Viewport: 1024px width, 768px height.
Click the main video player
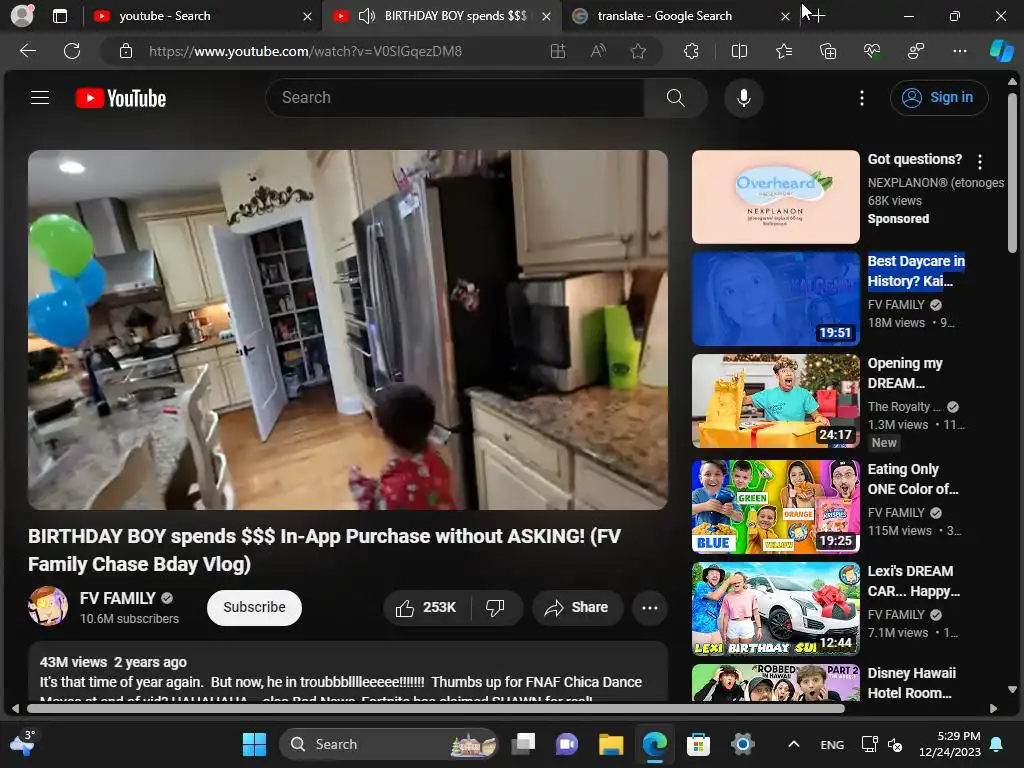point(347,330)
